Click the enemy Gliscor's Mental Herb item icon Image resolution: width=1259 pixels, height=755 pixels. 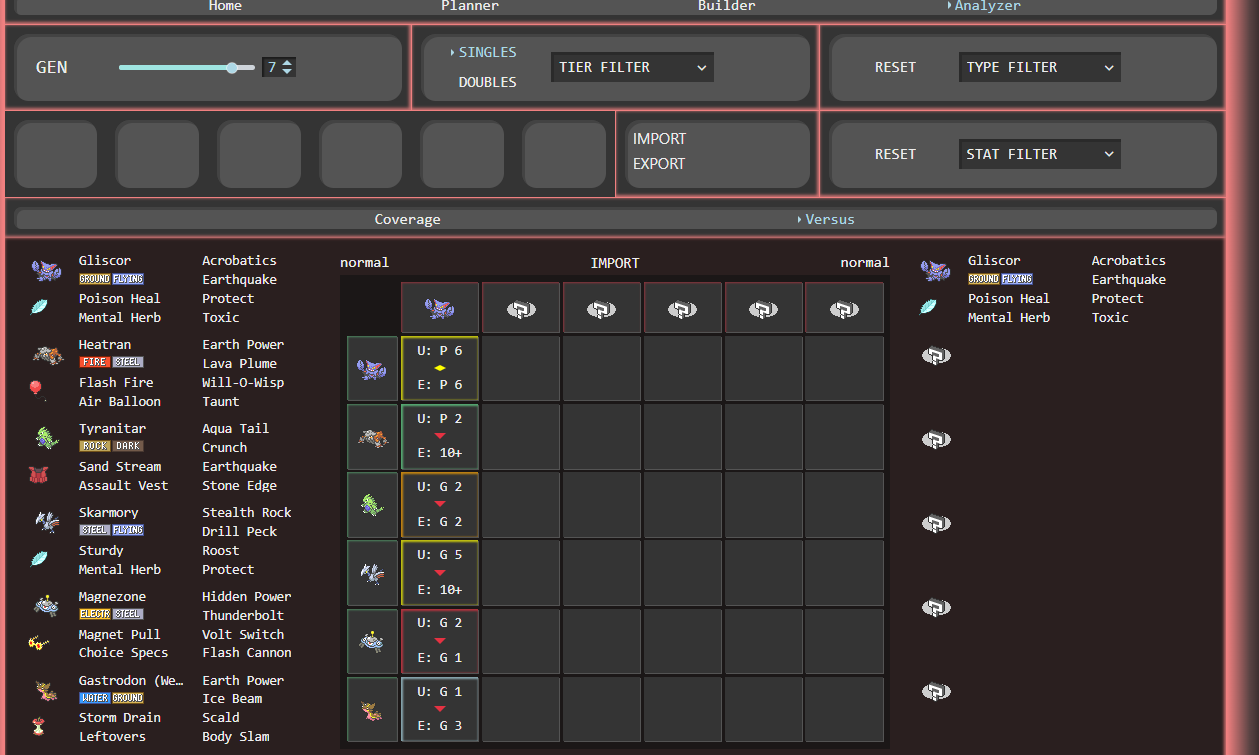pyautogui.click(x=929, y=307)
